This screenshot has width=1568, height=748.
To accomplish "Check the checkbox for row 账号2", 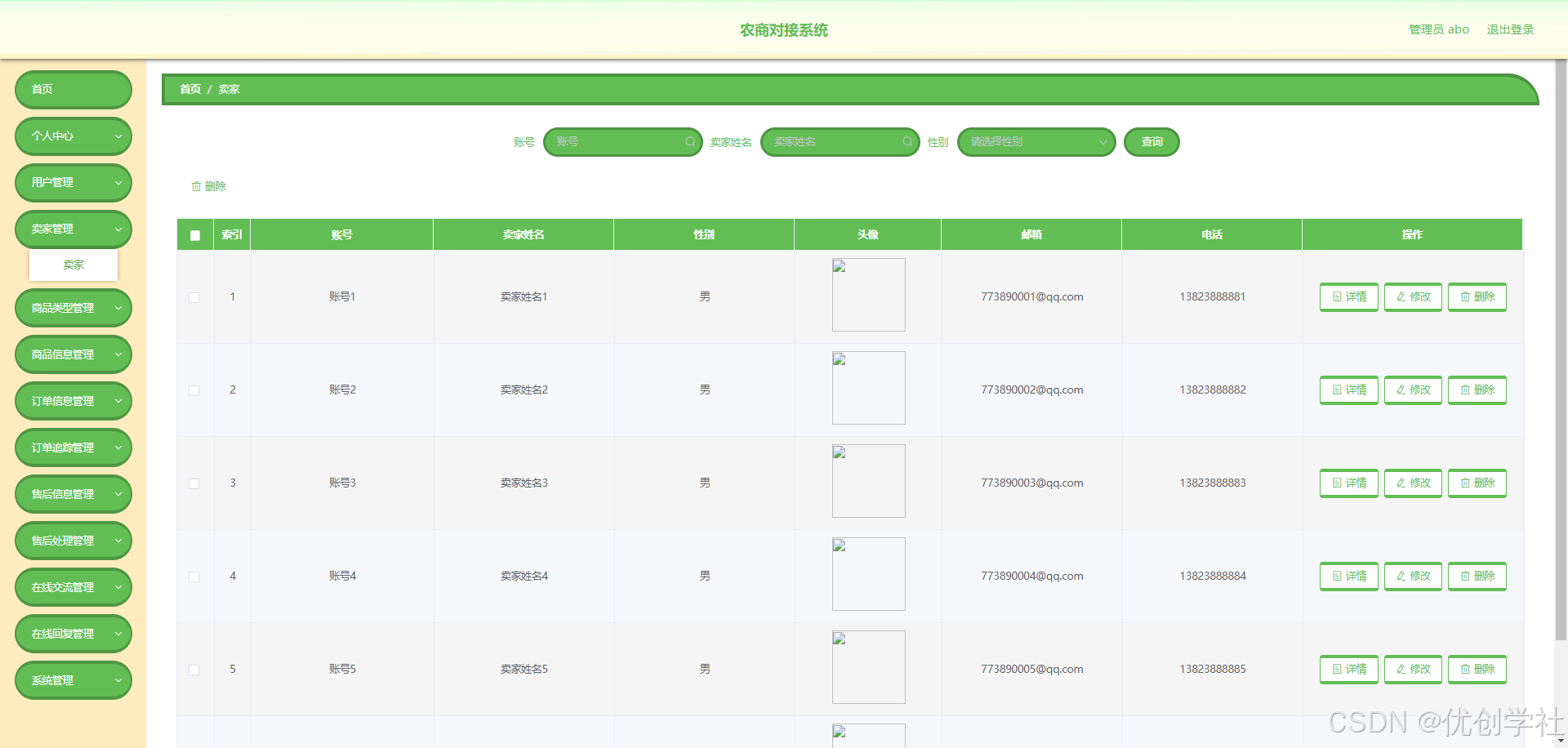I will coord(194,390).
